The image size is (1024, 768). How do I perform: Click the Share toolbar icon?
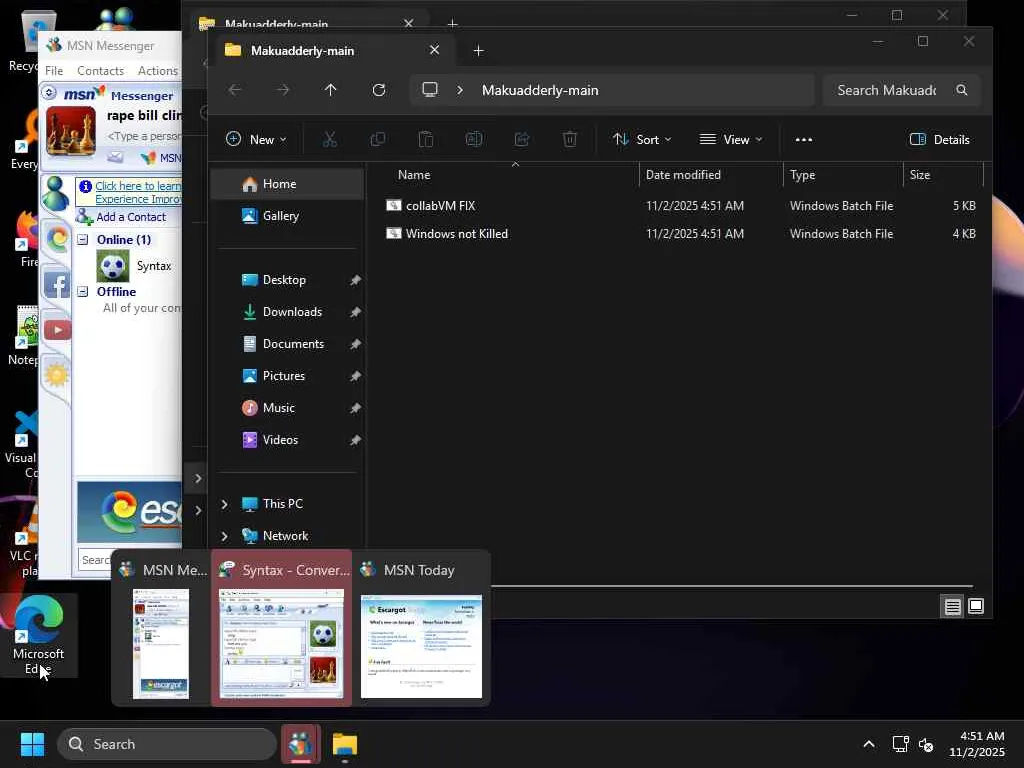522,139
